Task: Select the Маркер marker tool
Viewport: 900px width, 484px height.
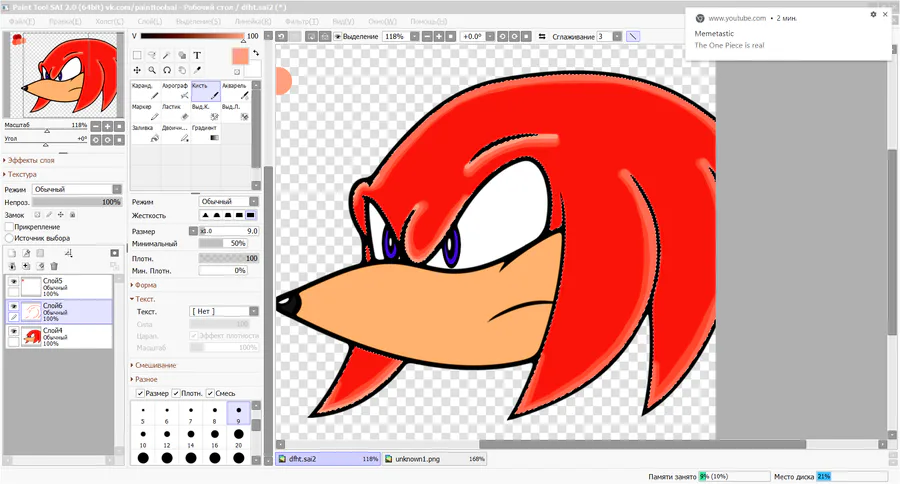Action: [146, 113]
